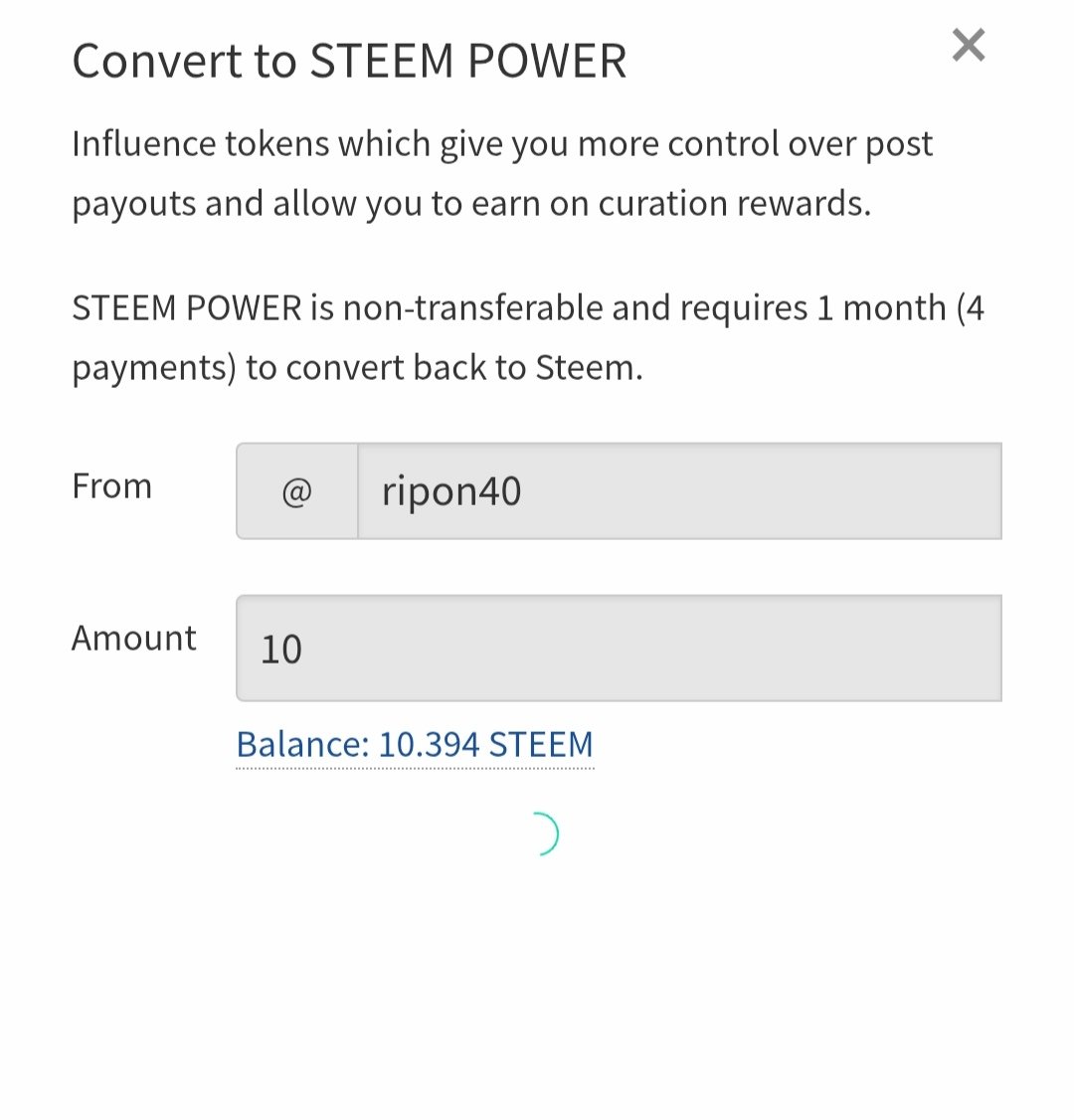Click the blank area beneath the spinner
The width and height of the screenshot is (1074, 1120).
[537, 986]
